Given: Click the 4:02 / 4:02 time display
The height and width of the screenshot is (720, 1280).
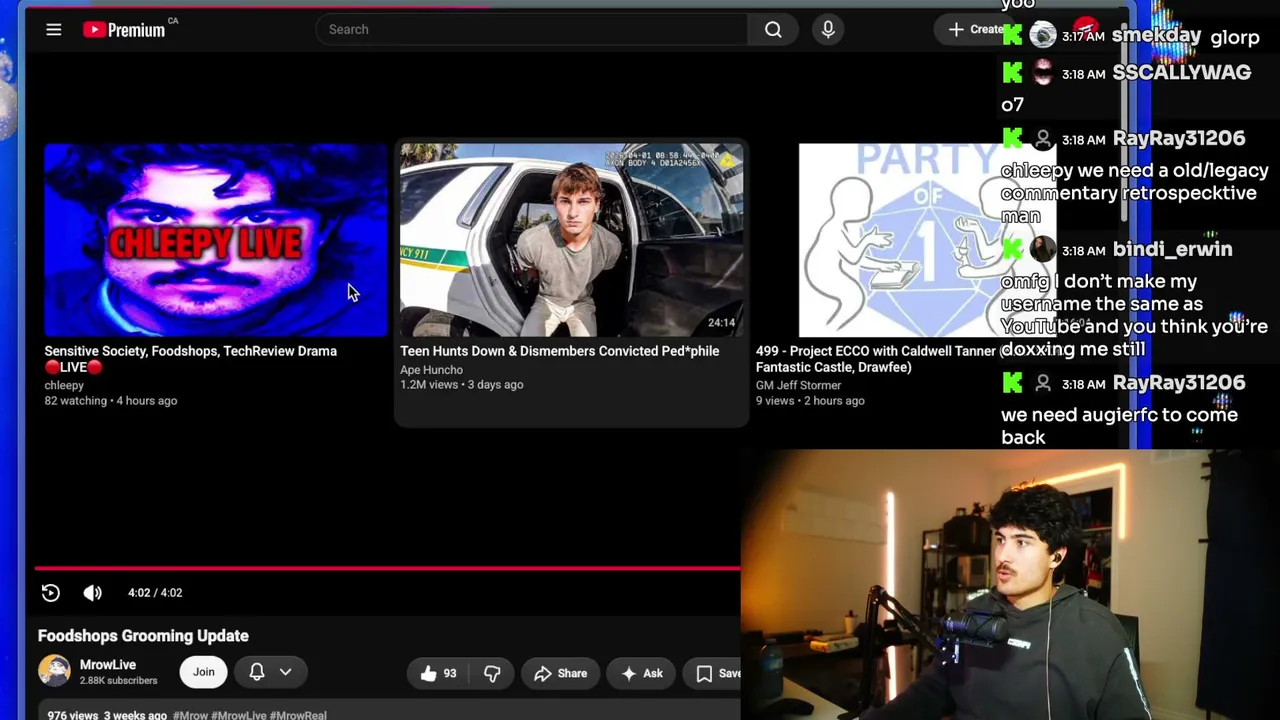Looking at the screenshot, I should point(155,593).
